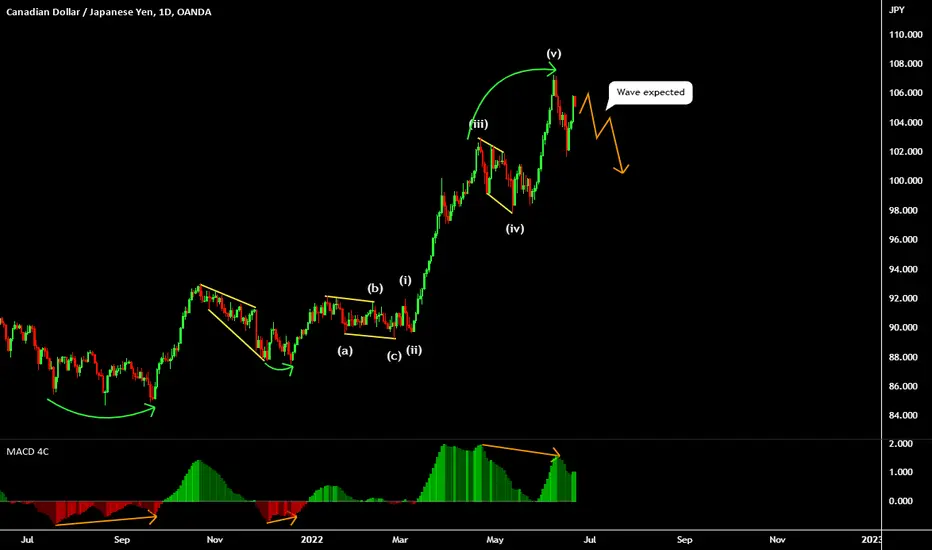
Task: Click the 'Nov' label before '2023' on the time axis
Action: 777,540
